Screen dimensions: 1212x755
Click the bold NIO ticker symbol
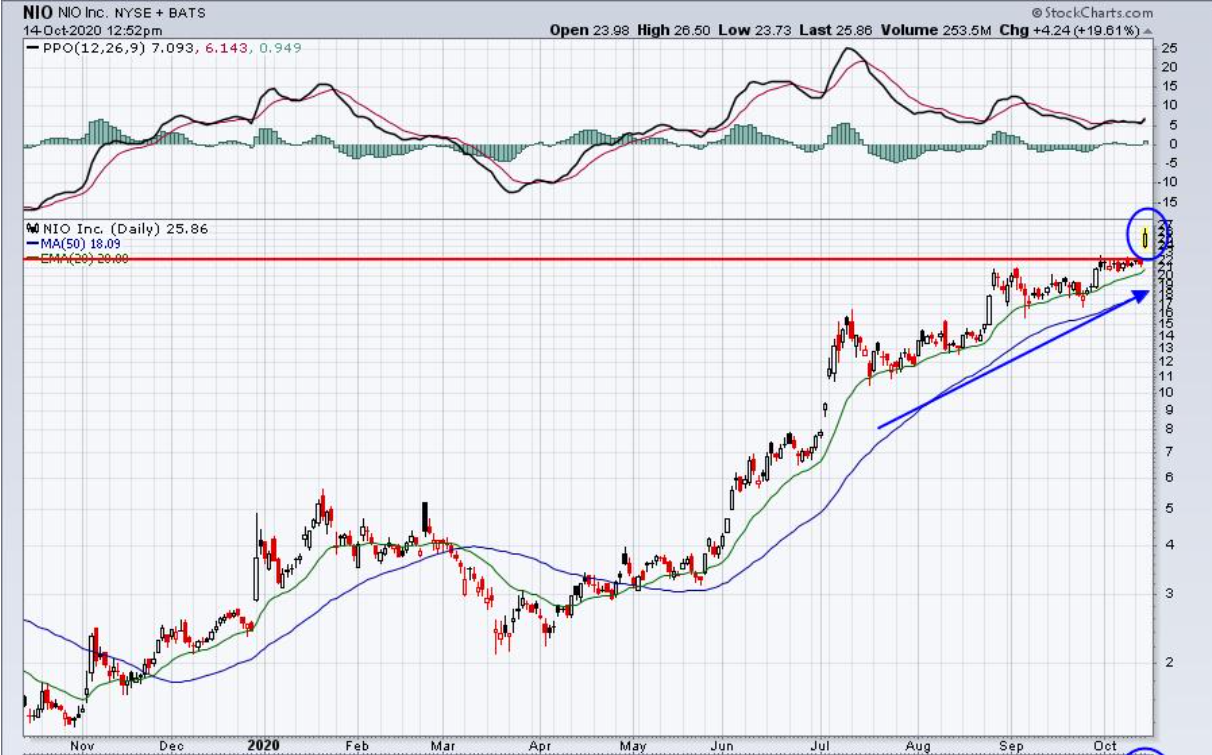38,13
